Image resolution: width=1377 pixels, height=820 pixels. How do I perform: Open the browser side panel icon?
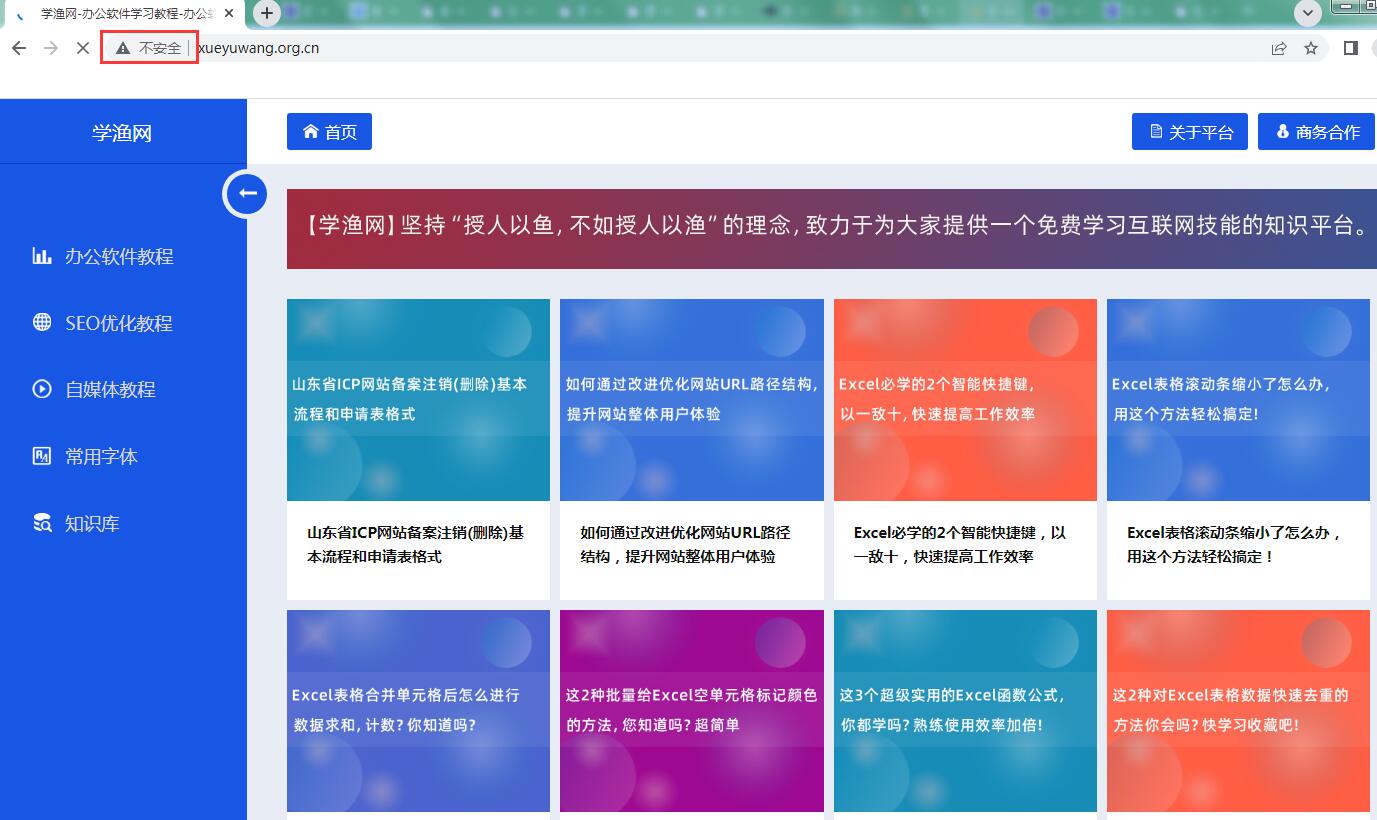click(1351, 48)
